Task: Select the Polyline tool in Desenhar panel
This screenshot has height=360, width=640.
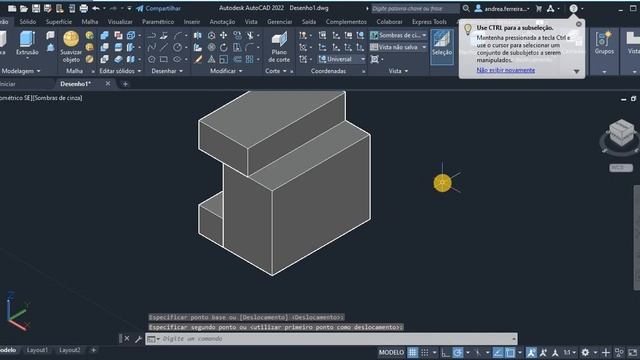Action: (151, 36)
